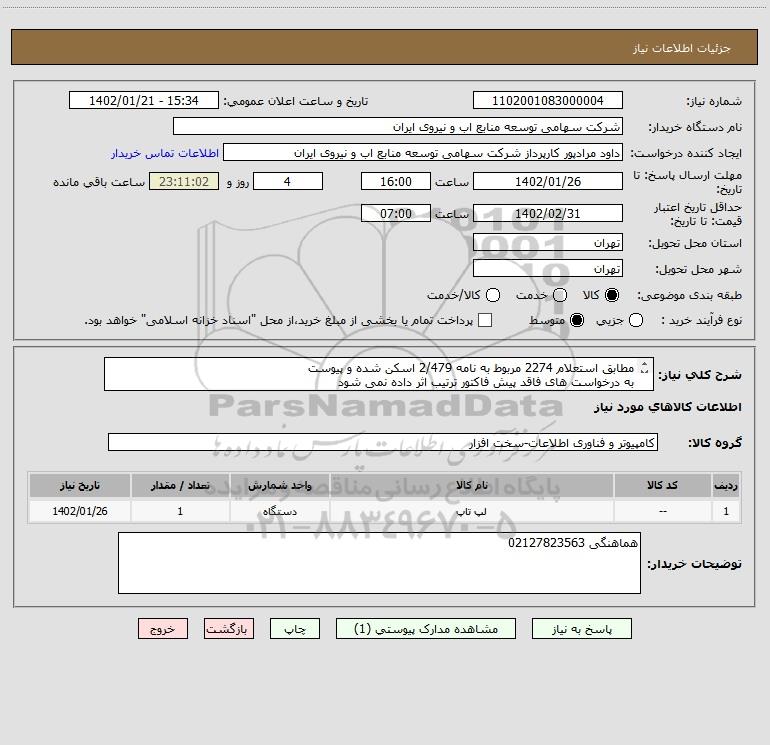770x745 pixels.
Task: Click the response deadline time 16:00 field
Action: [396, 181]
